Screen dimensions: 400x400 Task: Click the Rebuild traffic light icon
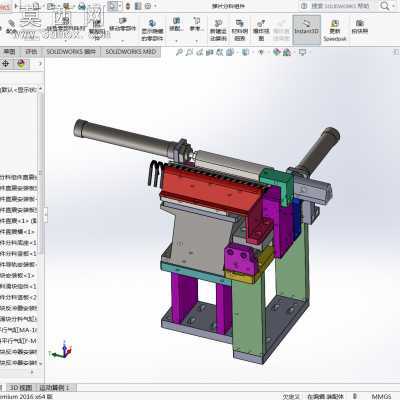(128, 6)
